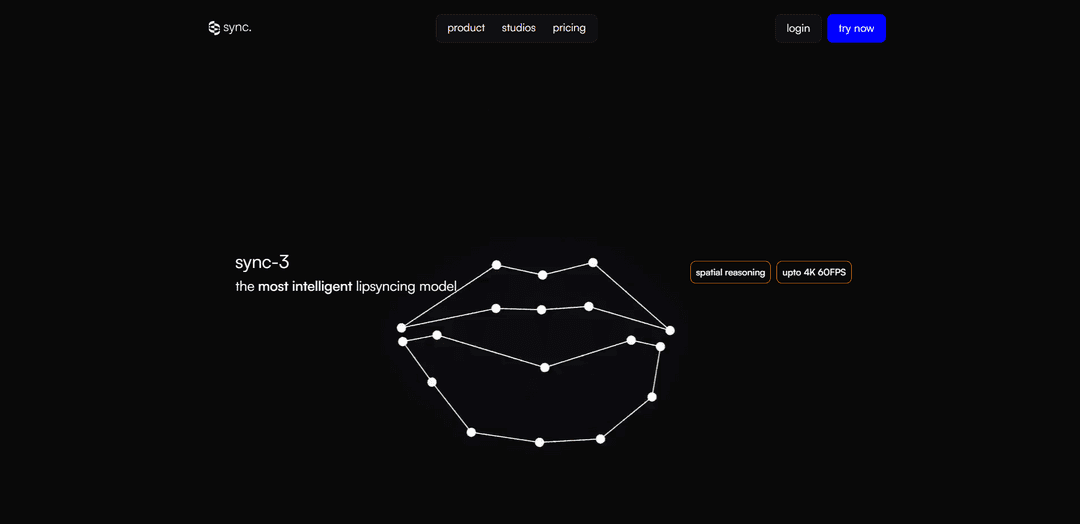Click the sync logo icon

pos(214,28)
